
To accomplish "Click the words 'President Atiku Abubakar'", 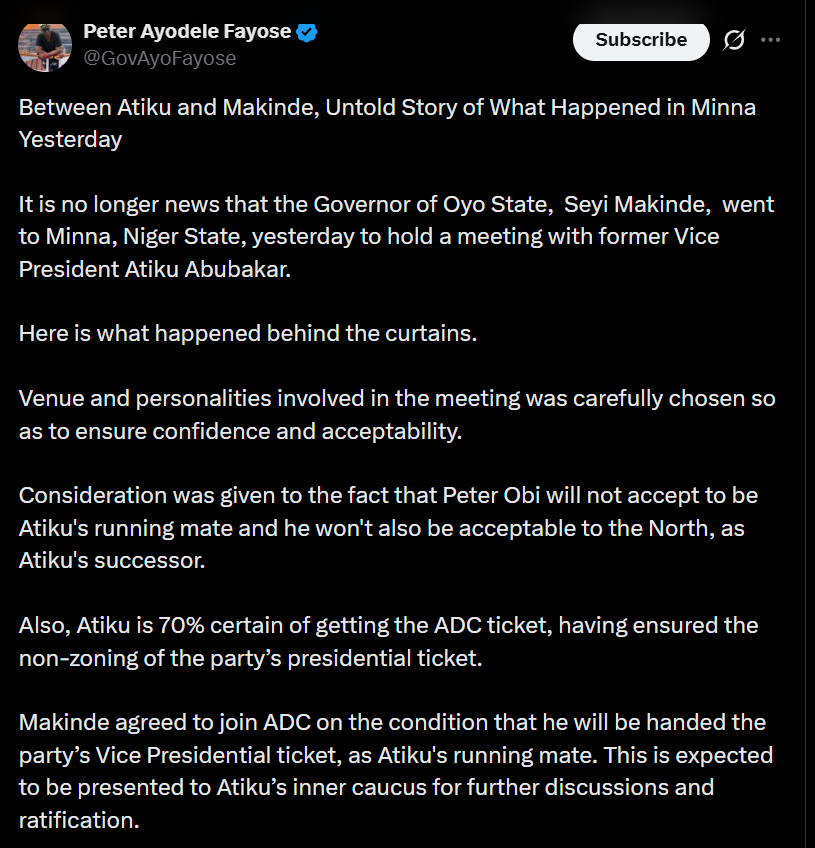I will tap(154, 270).
